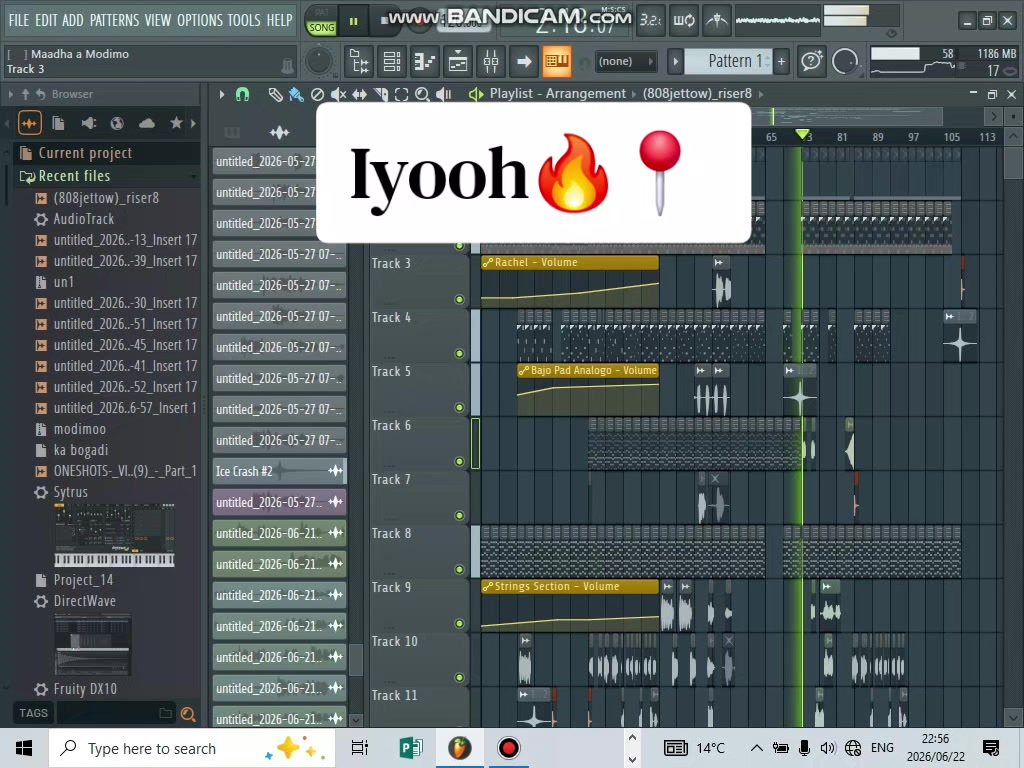This screenshot has width=1024, height=768.
Task: Toggle typing keyboard to piano icon
Action: [556, 61]
